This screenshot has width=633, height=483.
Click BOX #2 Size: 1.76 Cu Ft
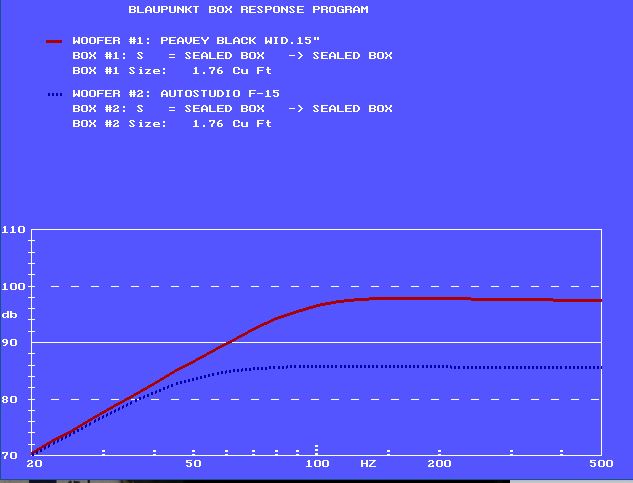[x=172, y=123]
